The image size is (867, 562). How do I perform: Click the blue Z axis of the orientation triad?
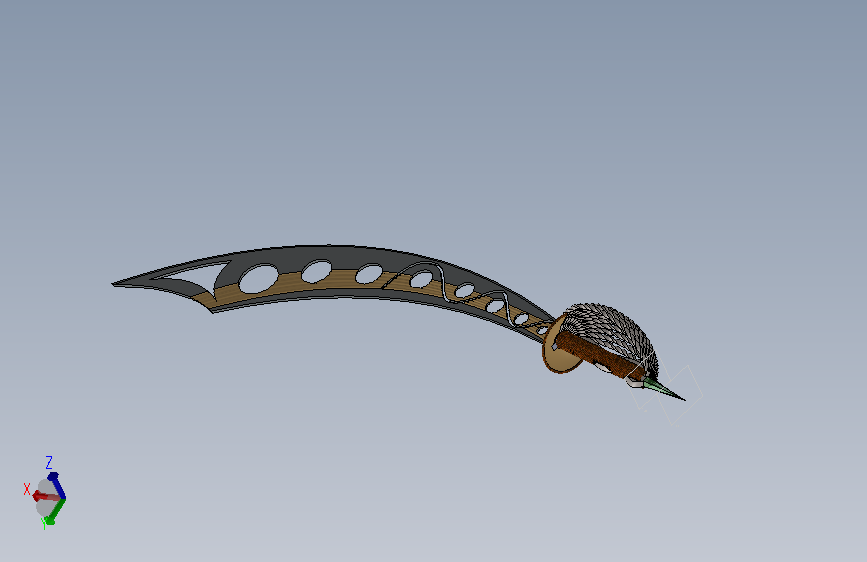click(x=57, y=485)
